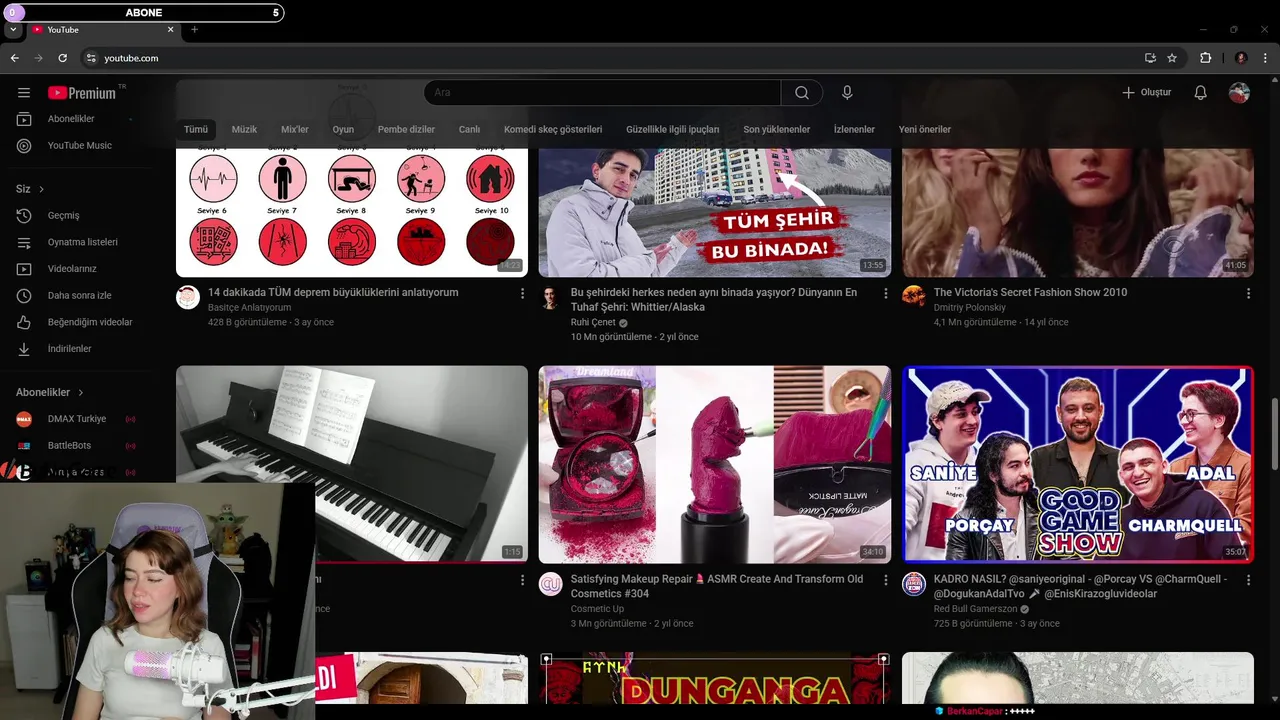The width and height of the screenshot is (1280, 720).
Task: Open the YouTube hamburger guide menu
Action: click(24, 93)
